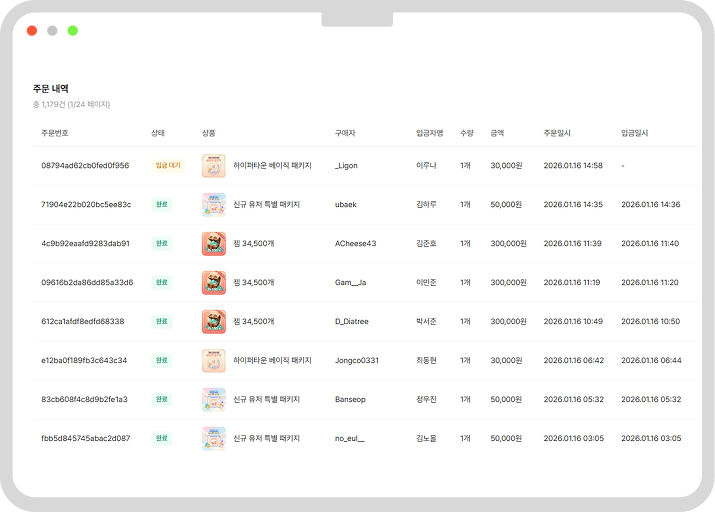Screen dimensions: 715x512
Task: Click product icon for order 08794ad62cb0fed0f956
Action: pyautogui.click(x=213, y=165)
